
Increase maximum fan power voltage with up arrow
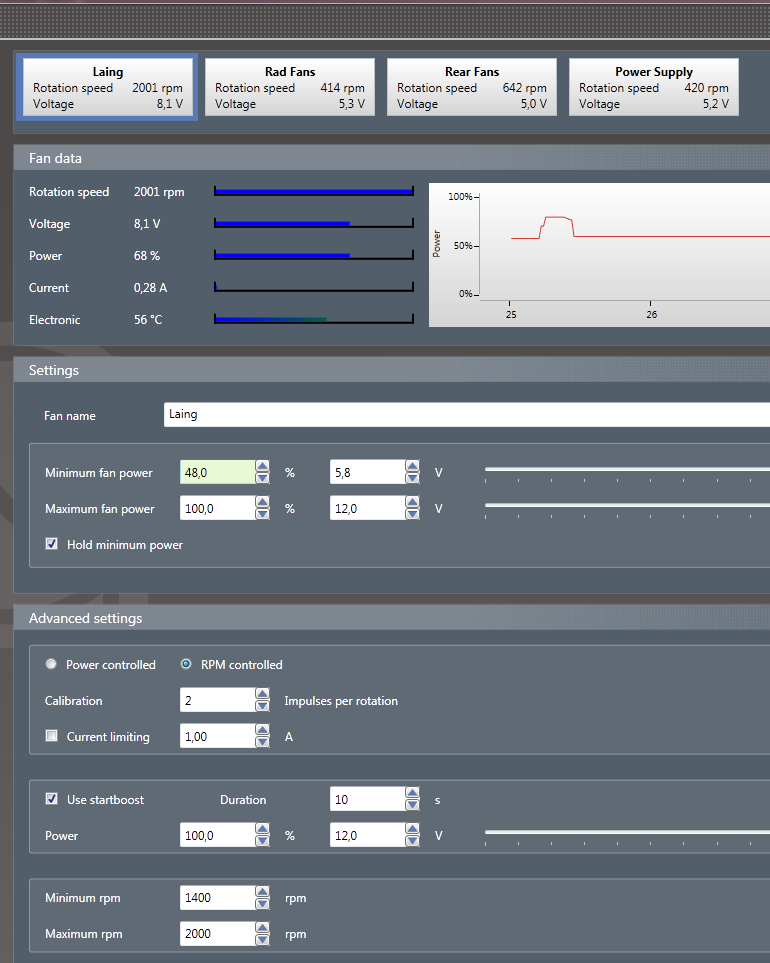pyautogui.click(x=412, y=502)
